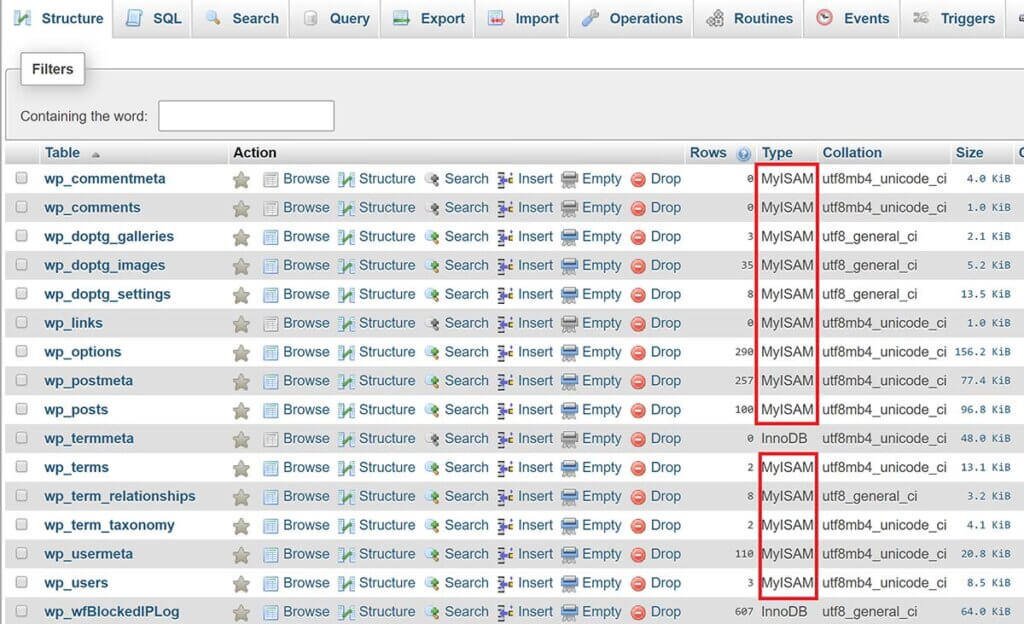This screenshot has width=1024, height=624.
Task: Click the Import tab's icon
Action: (x=496, y=18)
